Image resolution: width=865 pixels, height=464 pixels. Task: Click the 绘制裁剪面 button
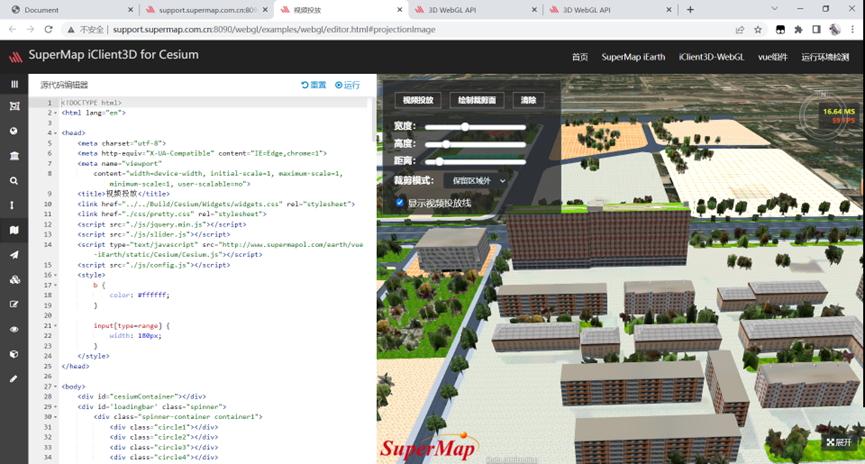[x=477, y=100]
